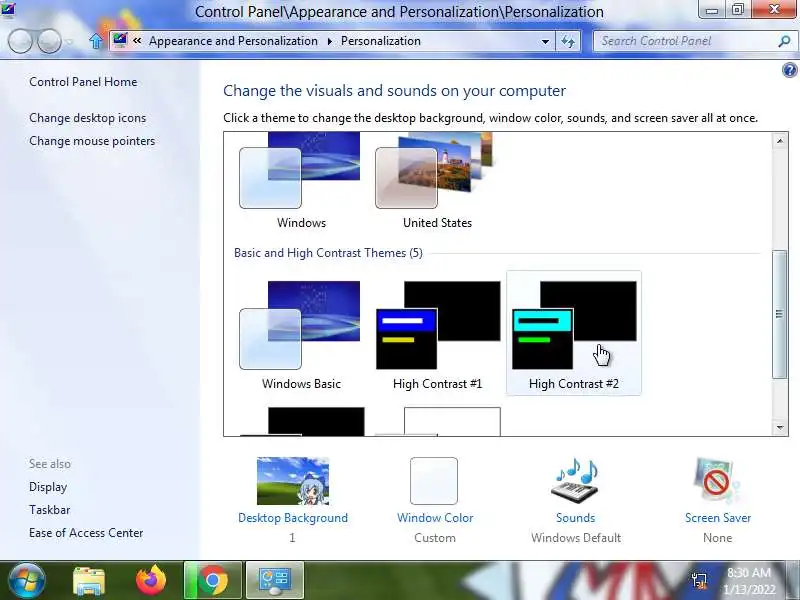The width and height of the screenshot is (800, 600).
Task: Click Basic and High Contrast Themes header
Action: coord(328,253)
